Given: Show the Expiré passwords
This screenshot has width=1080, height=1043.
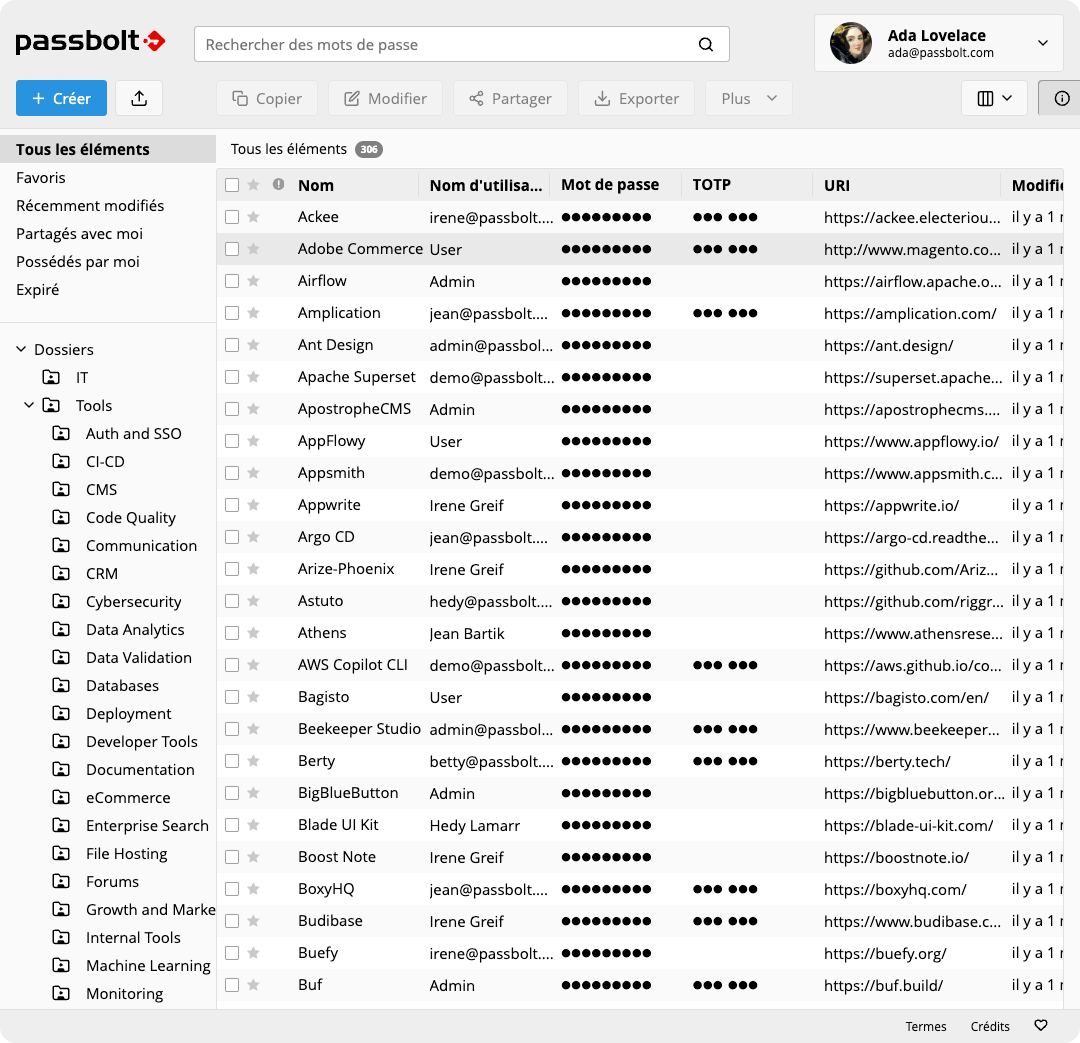Looking at the screenshot, I should pyautogui.click(x=38, y=290).
